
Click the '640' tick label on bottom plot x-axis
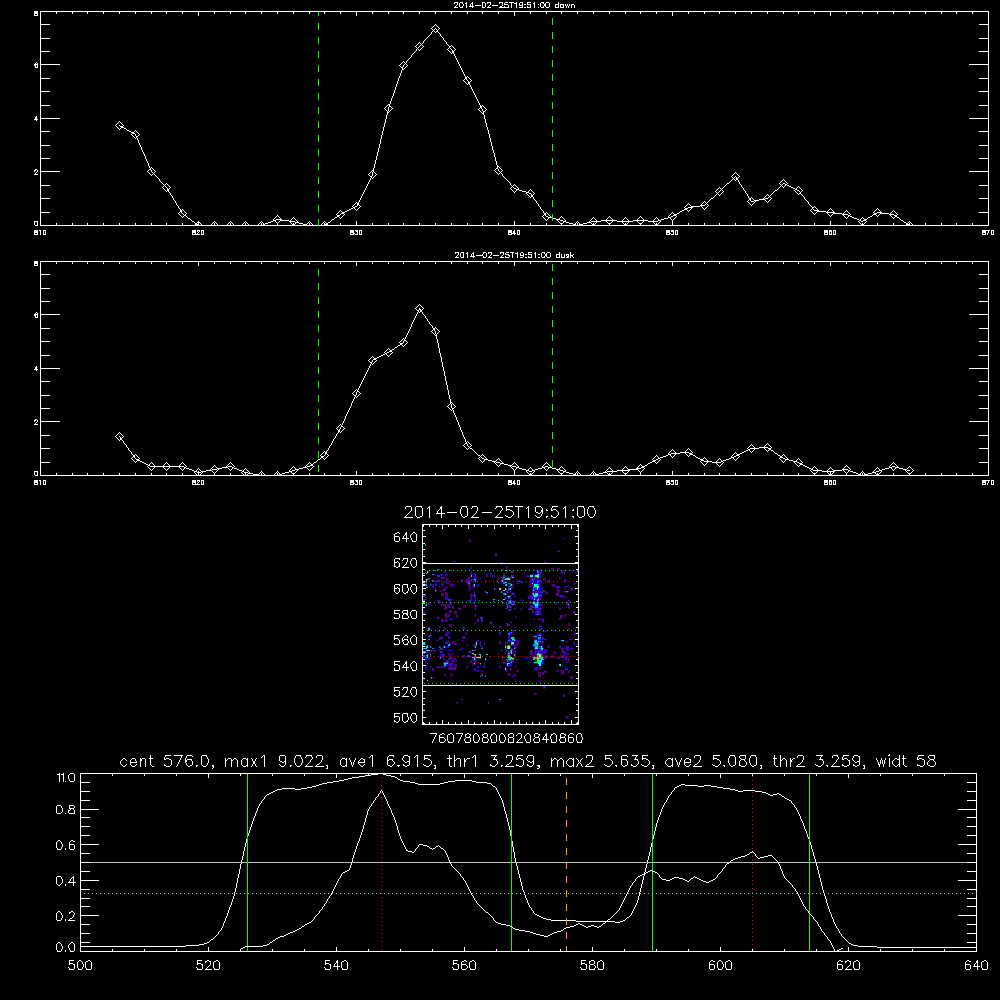tap(976, 966)
